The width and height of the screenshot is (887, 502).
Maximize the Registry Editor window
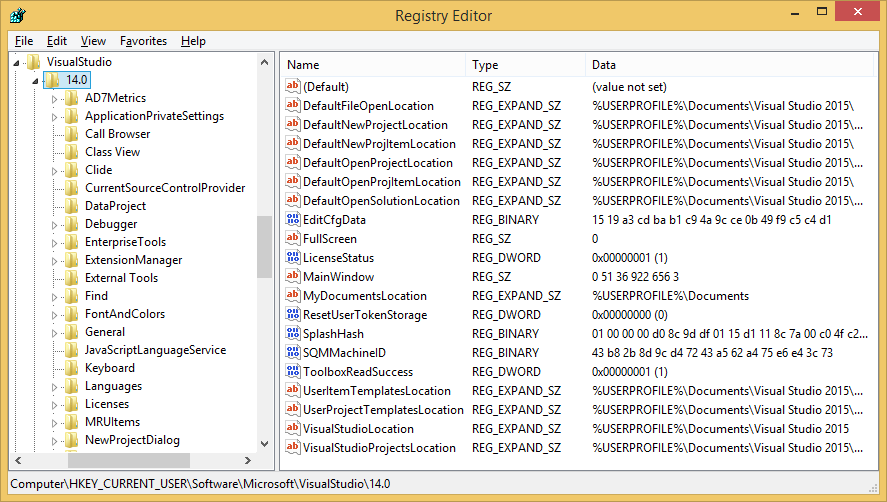[x=822, y=11]
